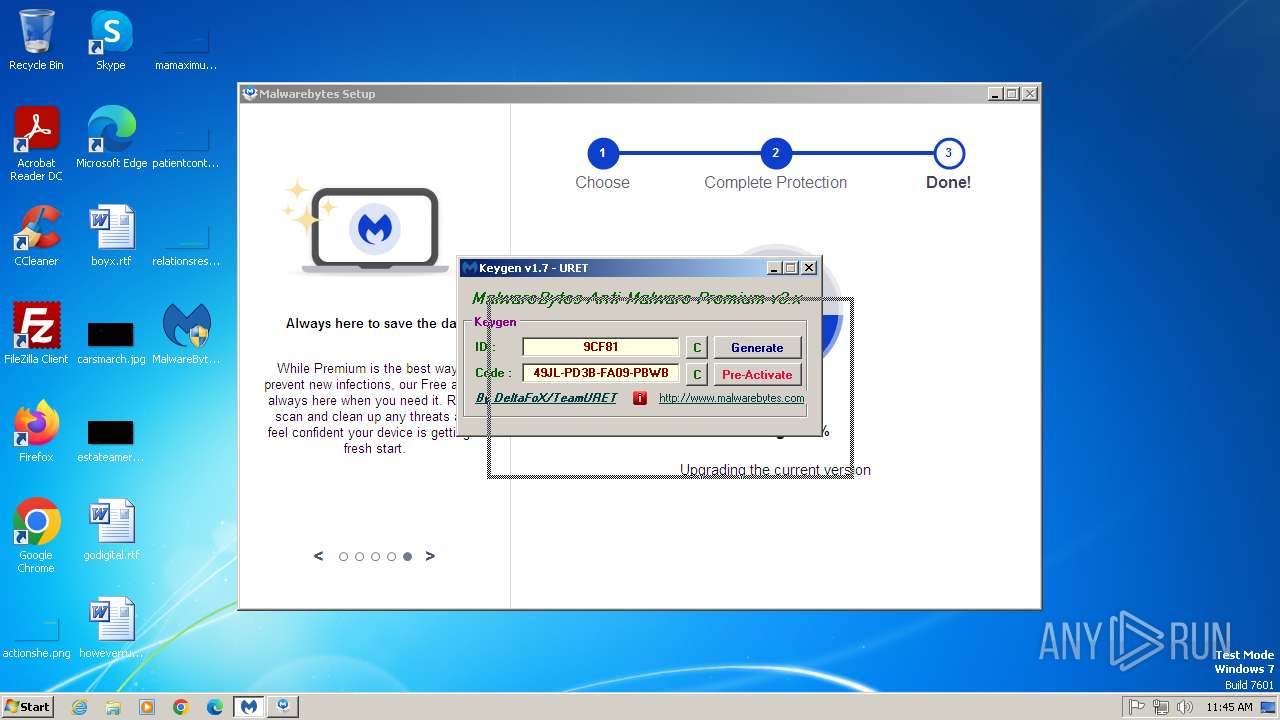Select the godigital.rtf document icon

(111, 530)
